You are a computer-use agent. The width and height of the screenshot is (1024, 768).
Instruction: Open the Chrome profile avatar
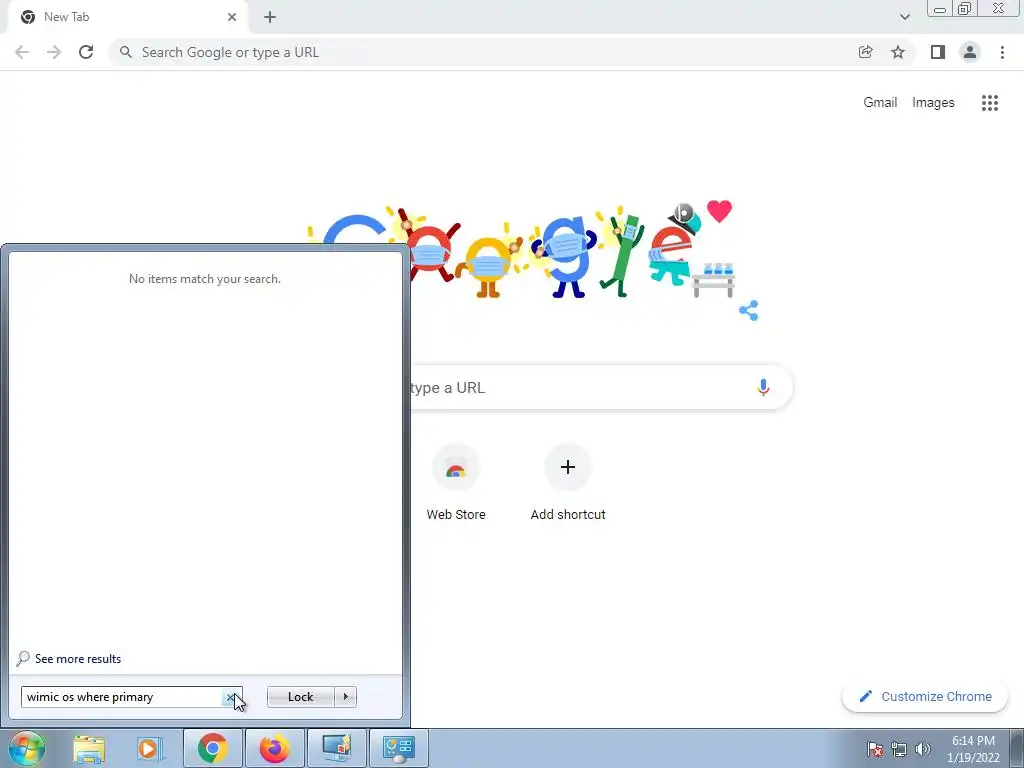[970, 52]
